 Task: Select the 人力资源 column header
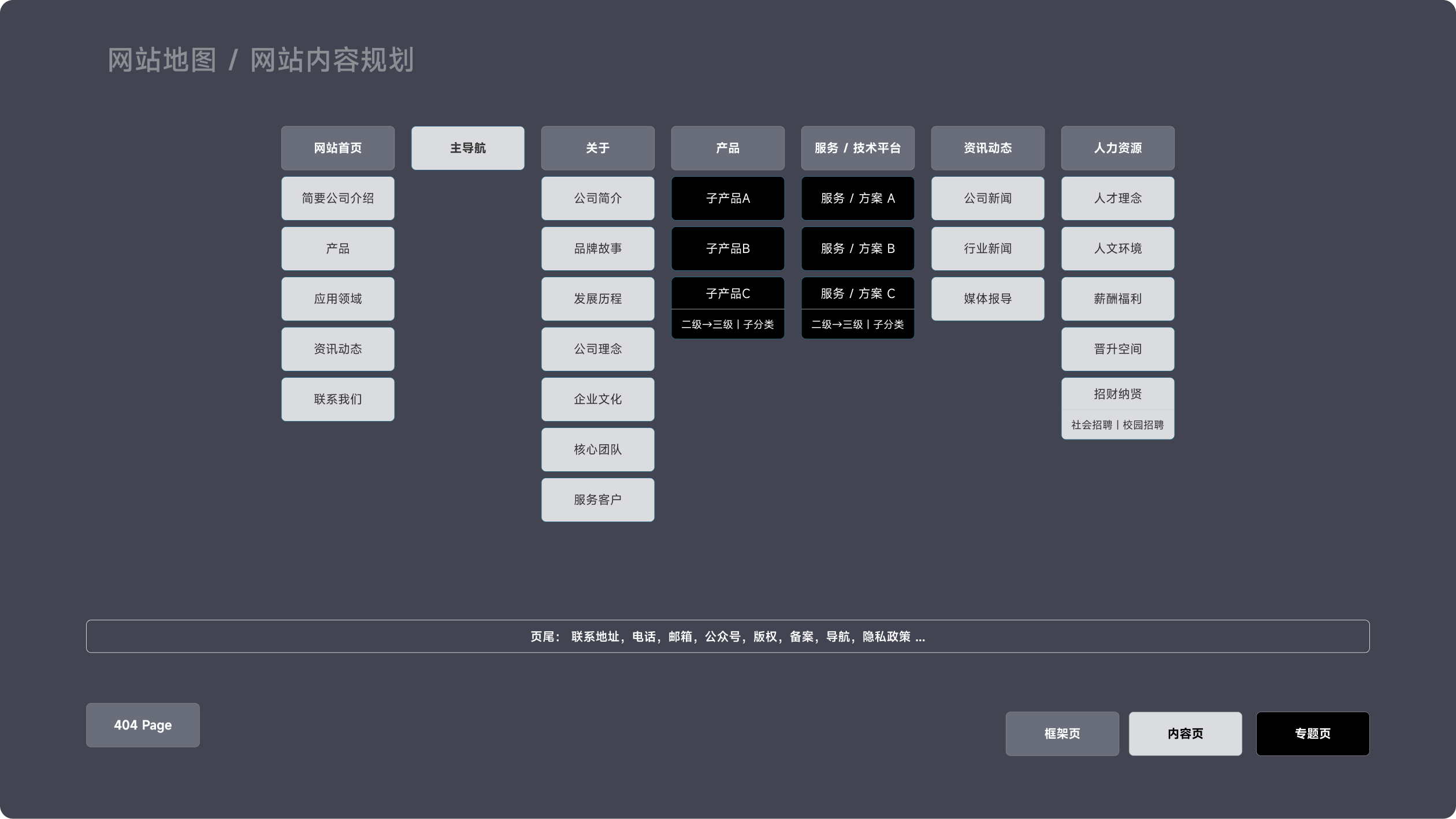pyautogui.click(x=1117, y=148)
